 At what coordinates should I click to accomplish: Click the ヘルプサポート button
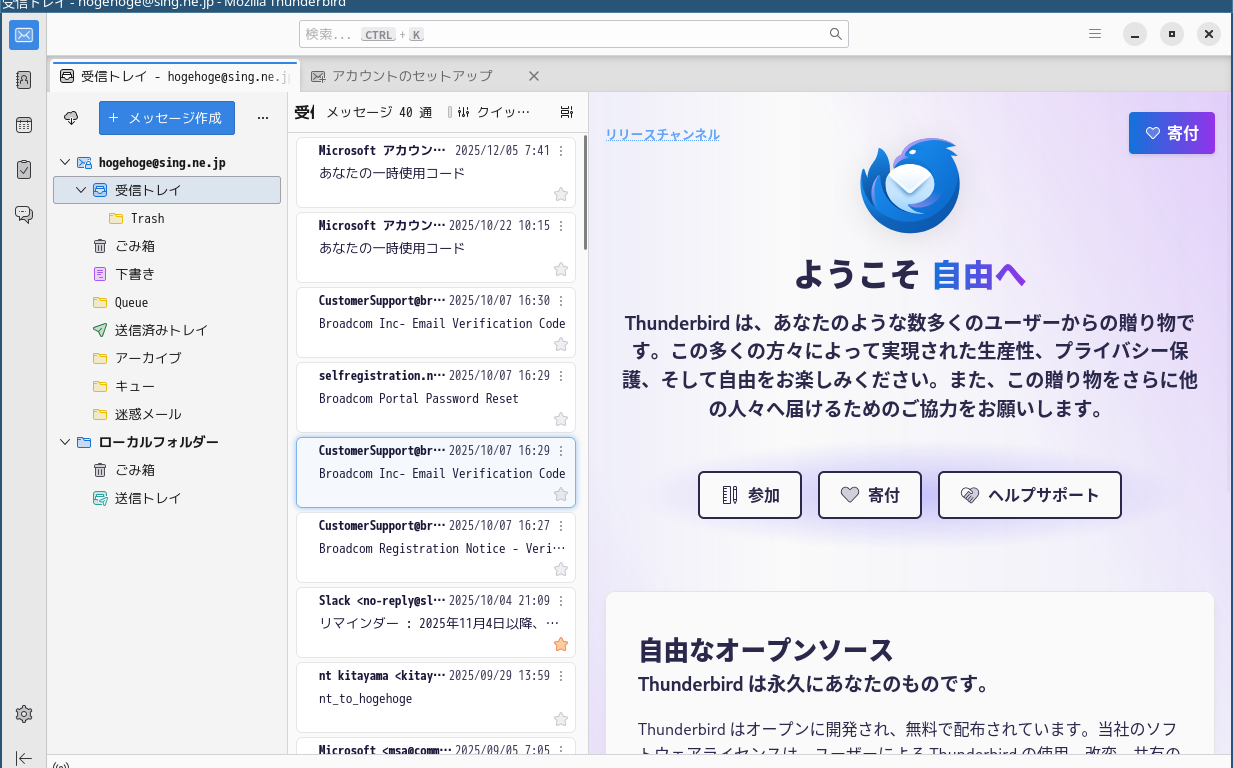1030,495
